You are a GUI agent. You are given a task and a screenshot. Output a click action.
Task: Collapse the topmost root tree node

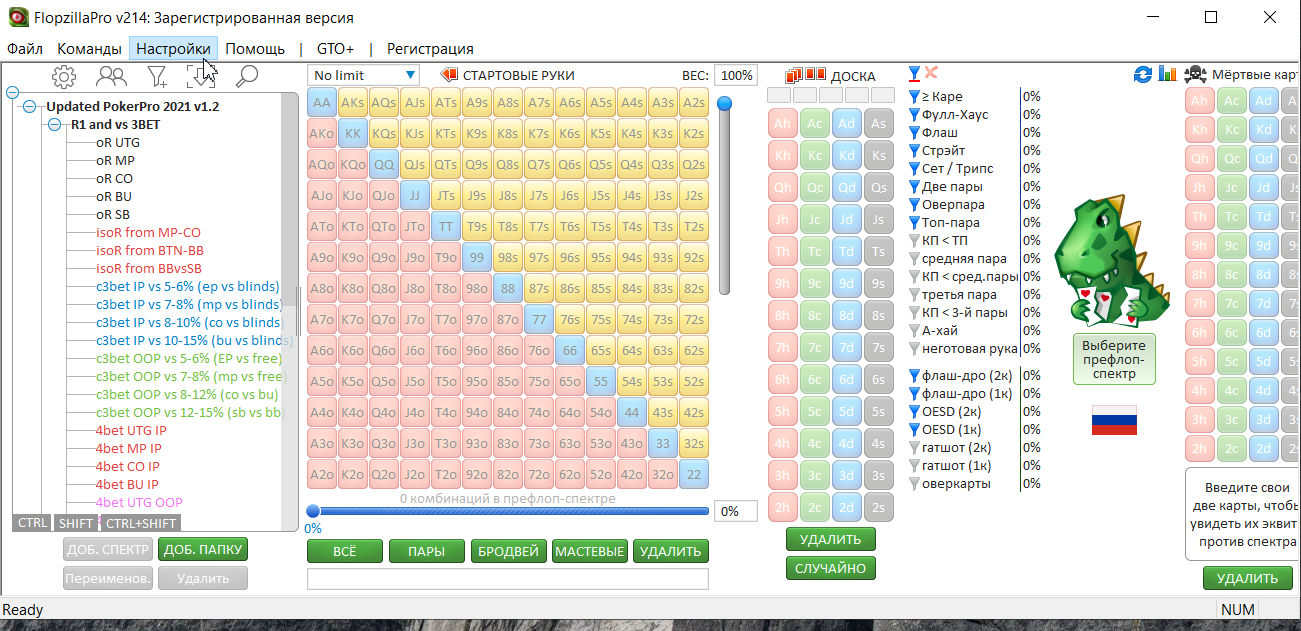coord(13,92)
